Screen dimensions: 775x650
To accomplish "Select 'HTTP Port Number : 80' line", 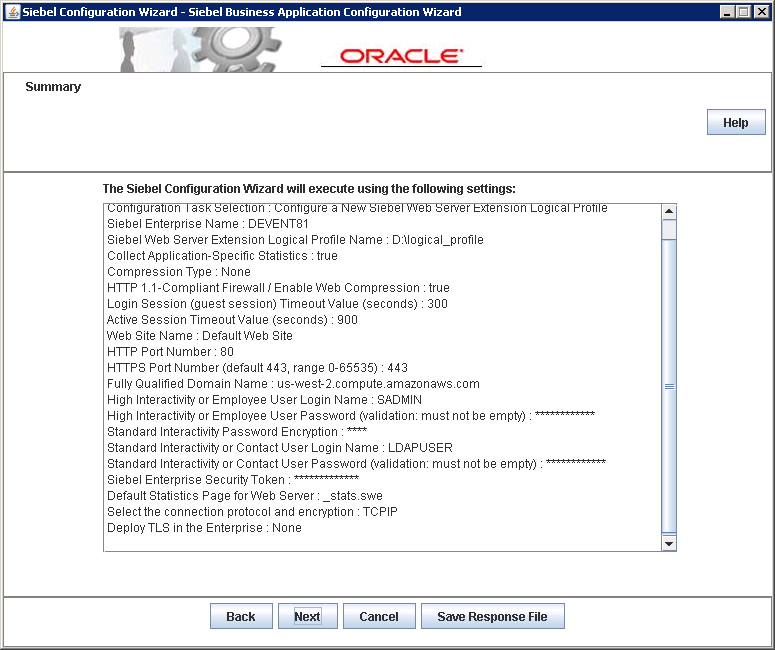I will click(170, 352).
